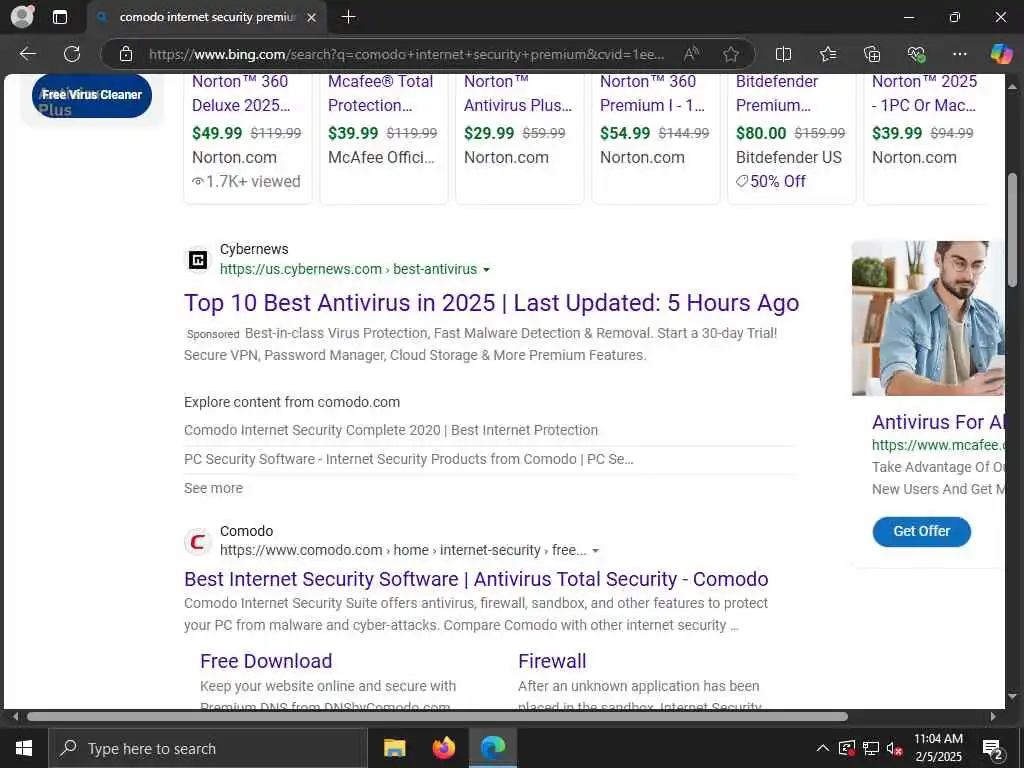Screen dimensions: 1024x768
Task: View site information lock icon
Action: [x=126, y=54]
